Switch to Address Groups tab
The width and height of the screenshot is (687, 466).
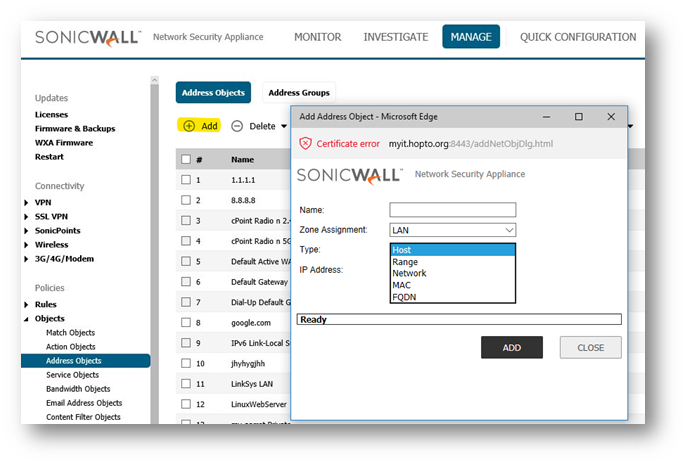click(x=299, y=92)
